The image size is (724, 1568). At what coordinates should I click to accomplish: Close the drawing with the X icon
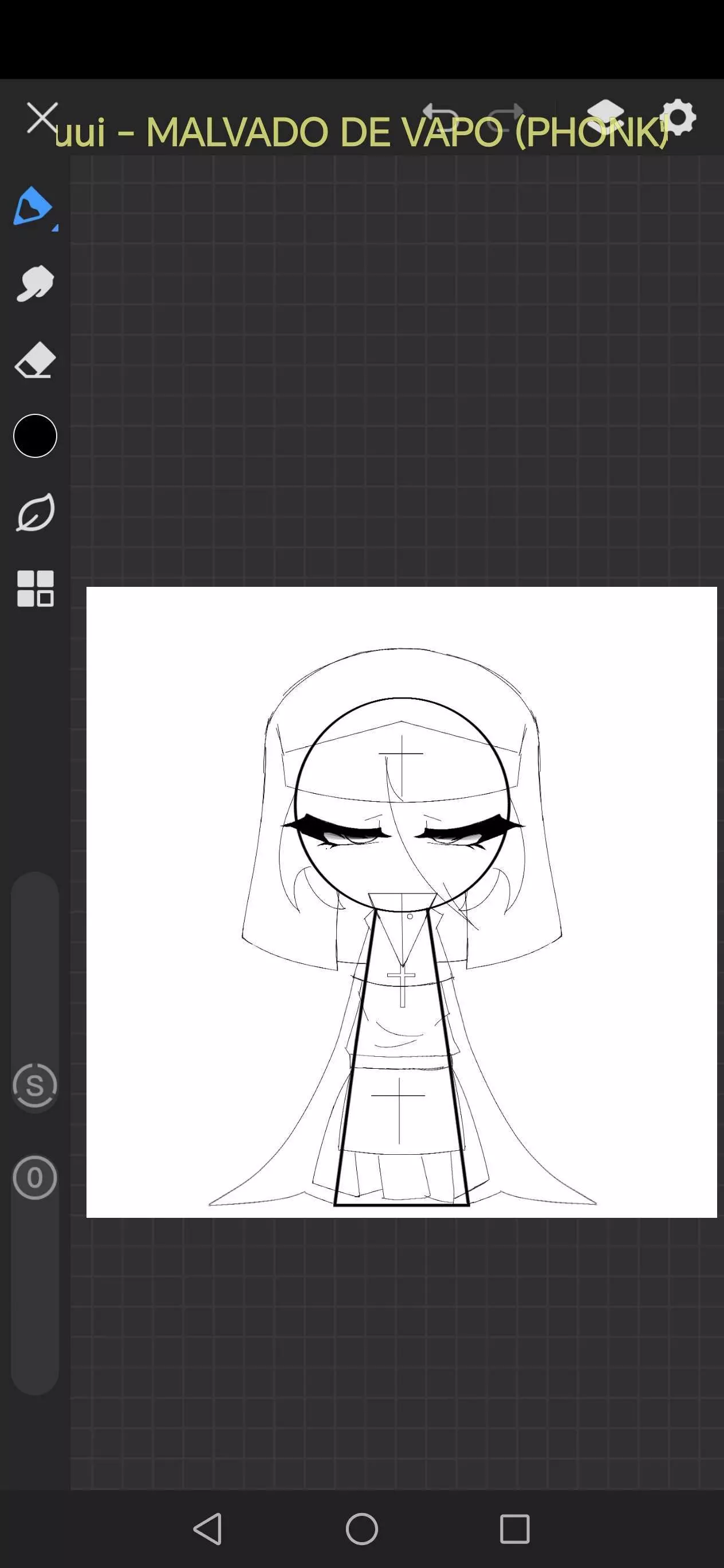[x=42, y=117]
